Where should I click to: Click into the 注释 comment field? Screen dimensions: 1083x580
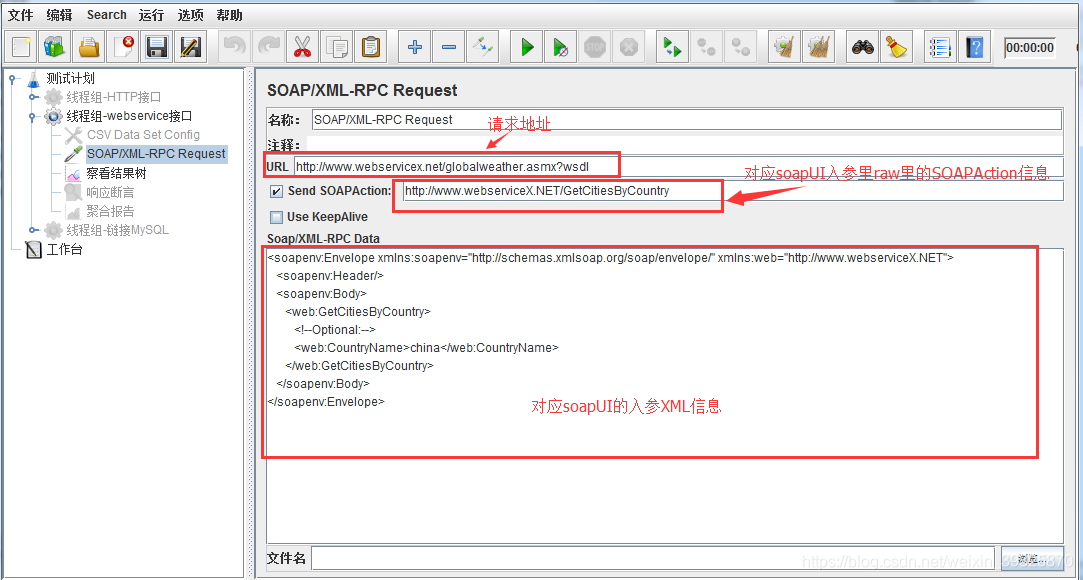point(684,145)
